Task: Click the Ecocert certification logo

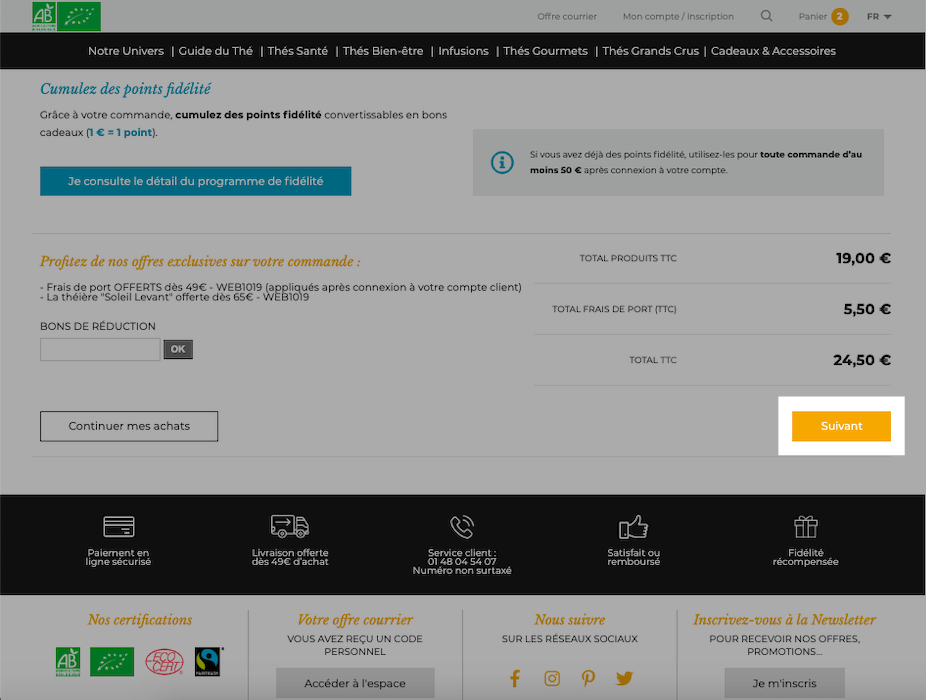Action: (x=164, y=662)
